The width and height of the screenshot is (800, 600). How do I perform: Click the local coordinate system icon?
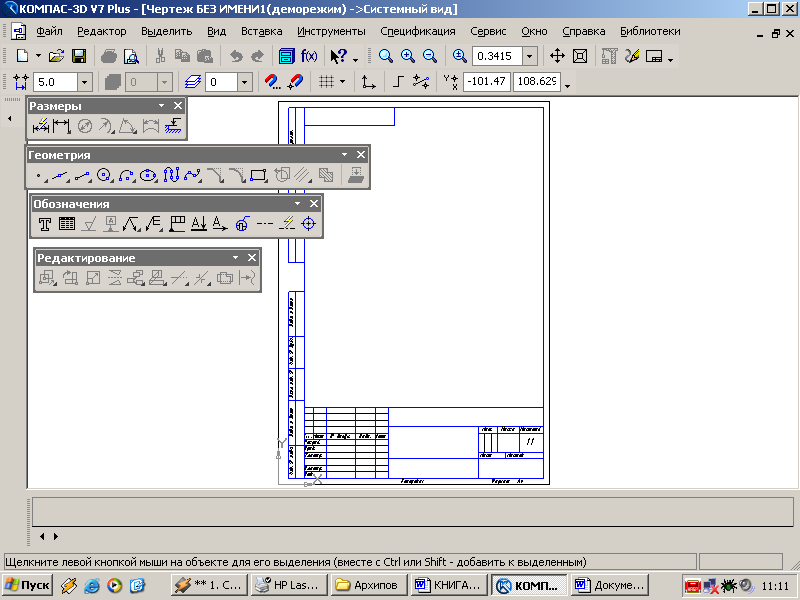(x=368, y=82)
